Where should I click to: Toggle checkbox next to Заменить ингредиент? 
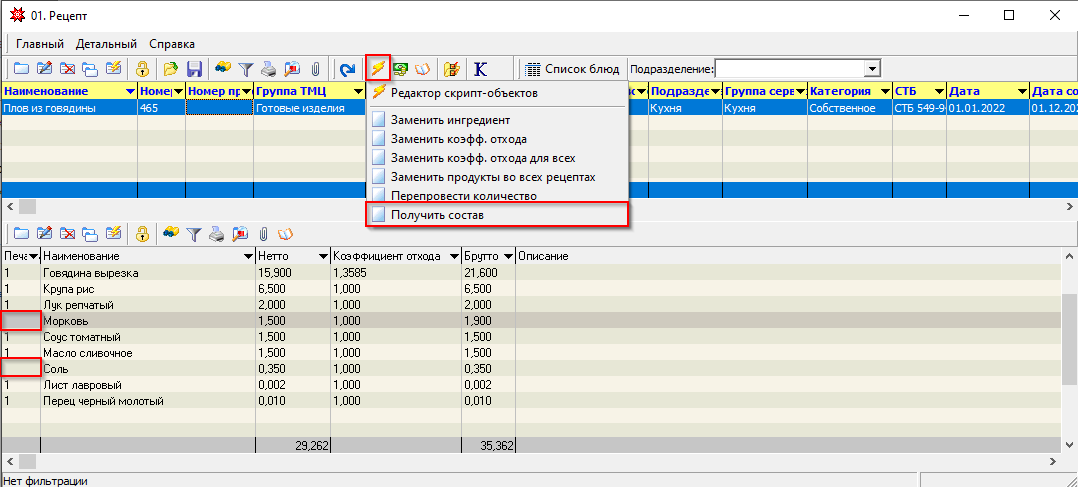(x=378, y=120)
